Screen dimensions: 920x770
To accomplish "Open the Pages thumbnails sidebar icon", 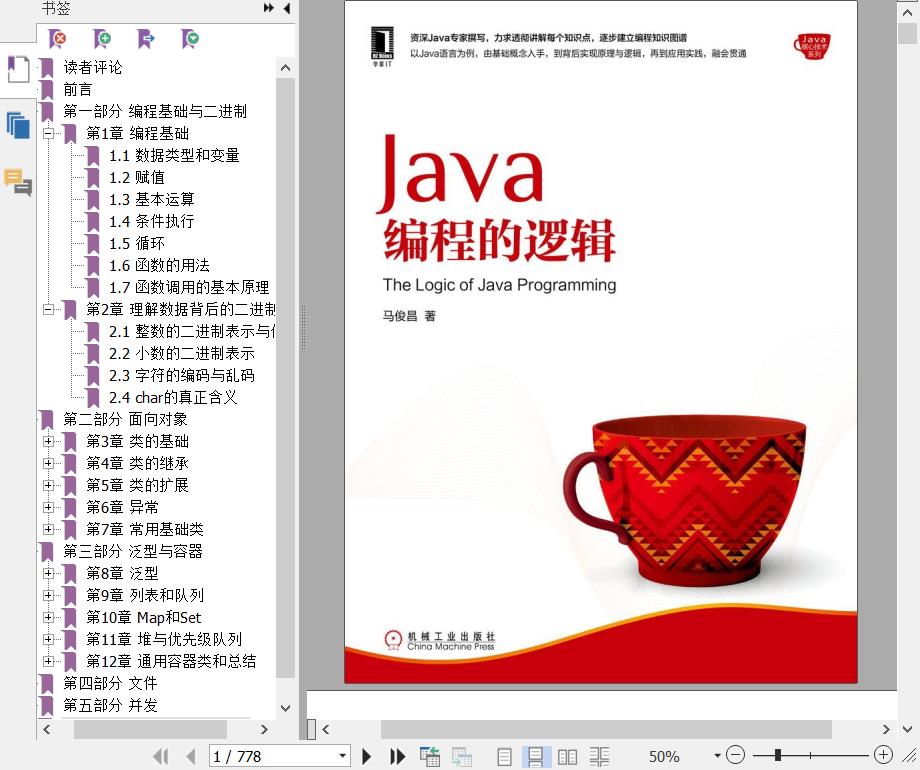I will tap(18, 126).
